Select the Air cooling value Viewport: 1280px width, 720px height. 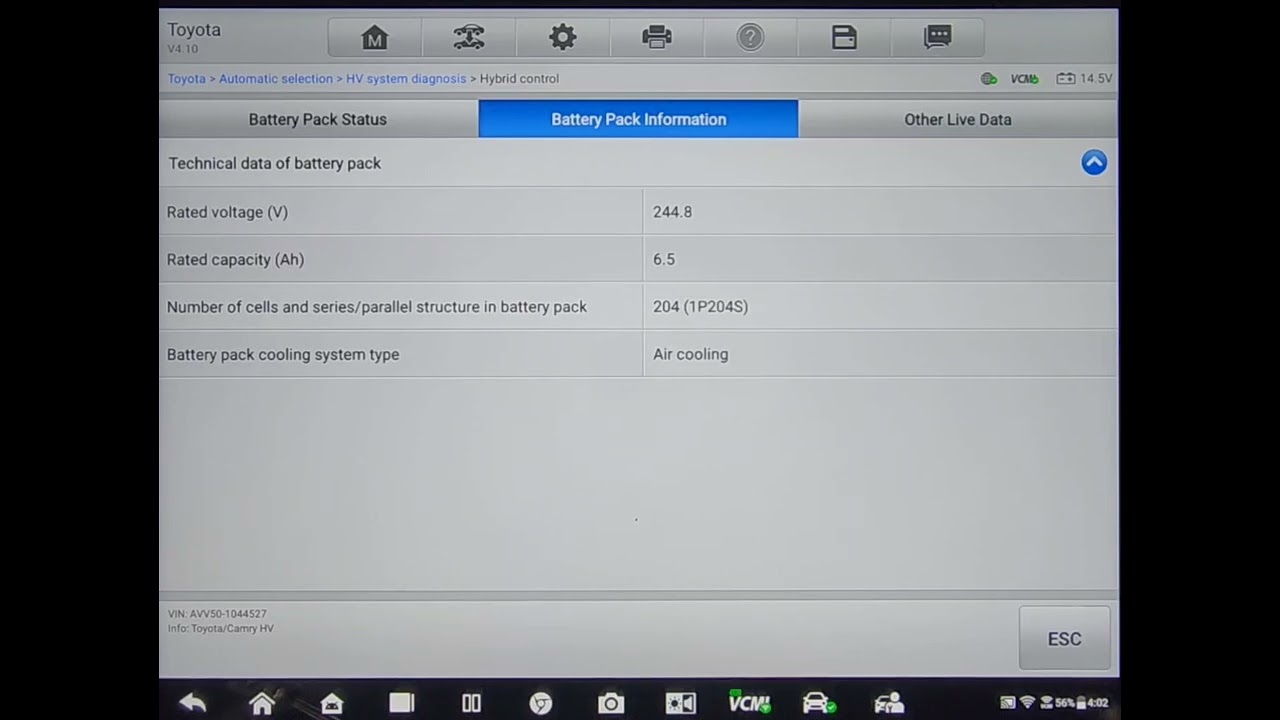point(690,354)
